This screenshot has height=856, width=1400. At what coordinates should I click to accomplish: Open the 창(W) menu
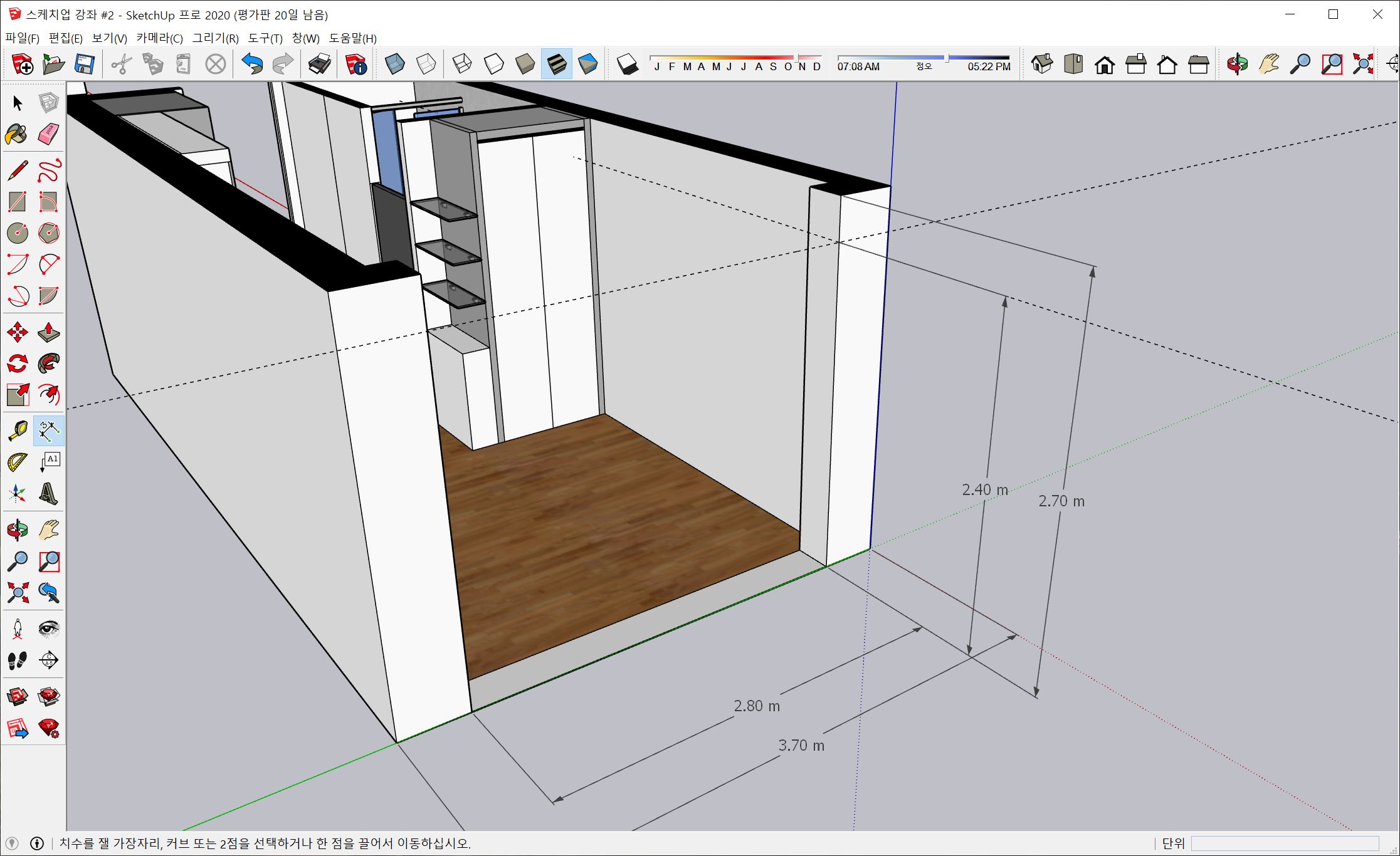[x=305, y=38]
